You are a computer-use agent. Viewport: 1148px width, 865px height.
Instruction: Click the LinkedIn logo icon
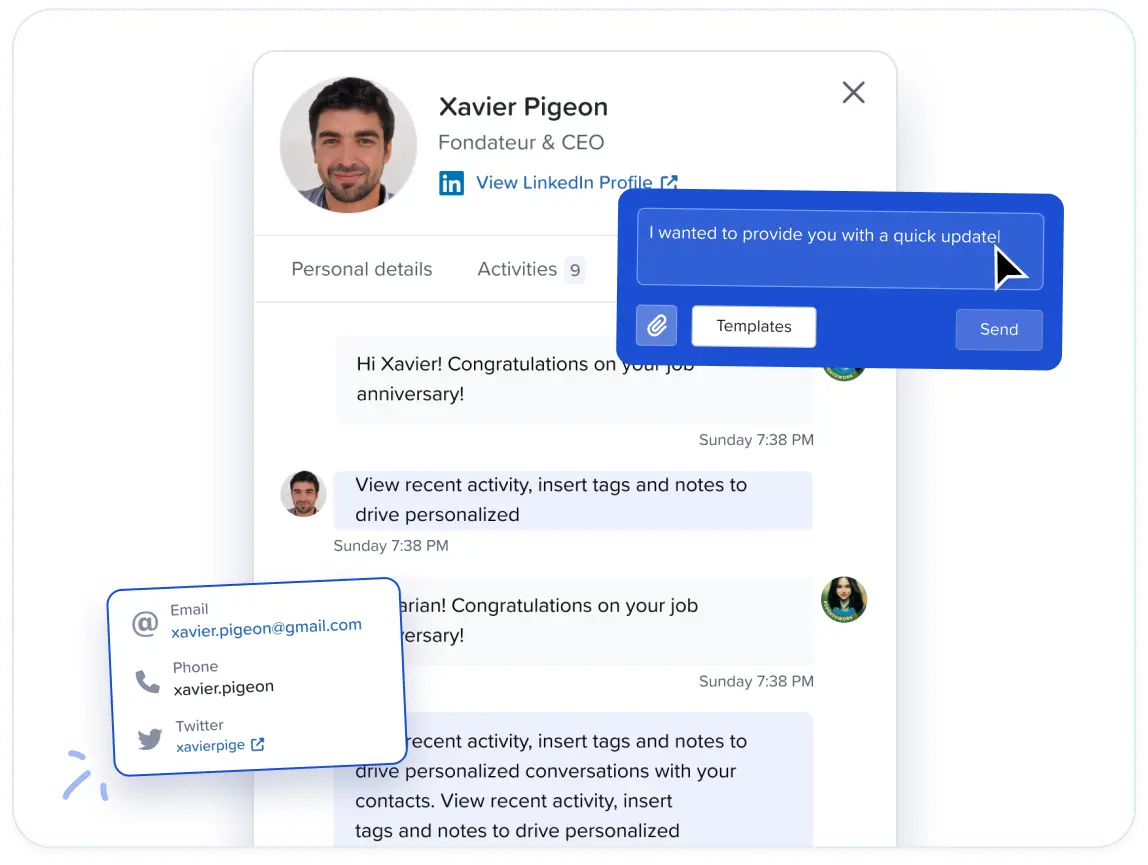451,182
